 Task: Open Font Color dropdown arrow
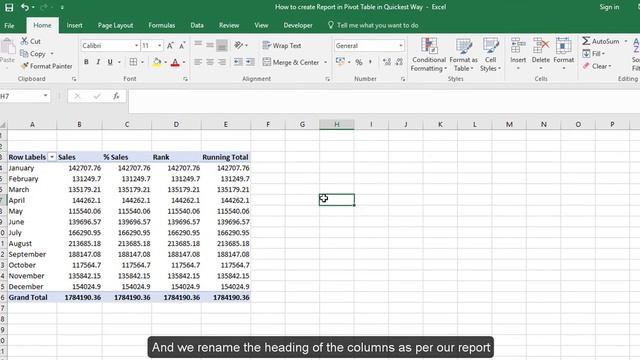184,62
